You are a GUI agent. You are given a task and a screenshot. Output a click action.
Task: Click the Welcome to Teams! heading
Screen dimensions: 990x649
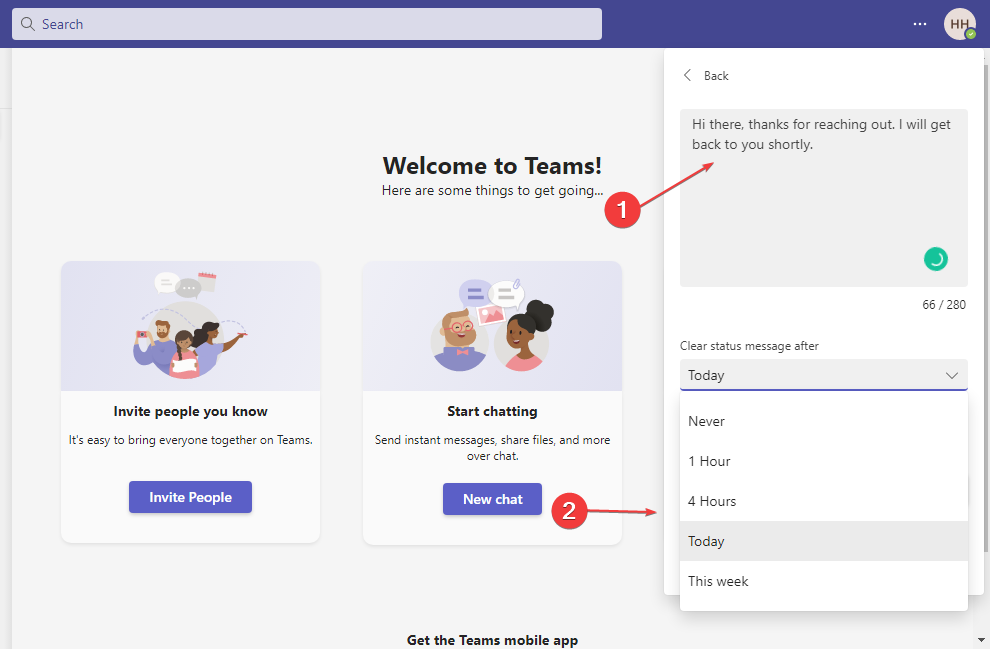tap(492, 165)
